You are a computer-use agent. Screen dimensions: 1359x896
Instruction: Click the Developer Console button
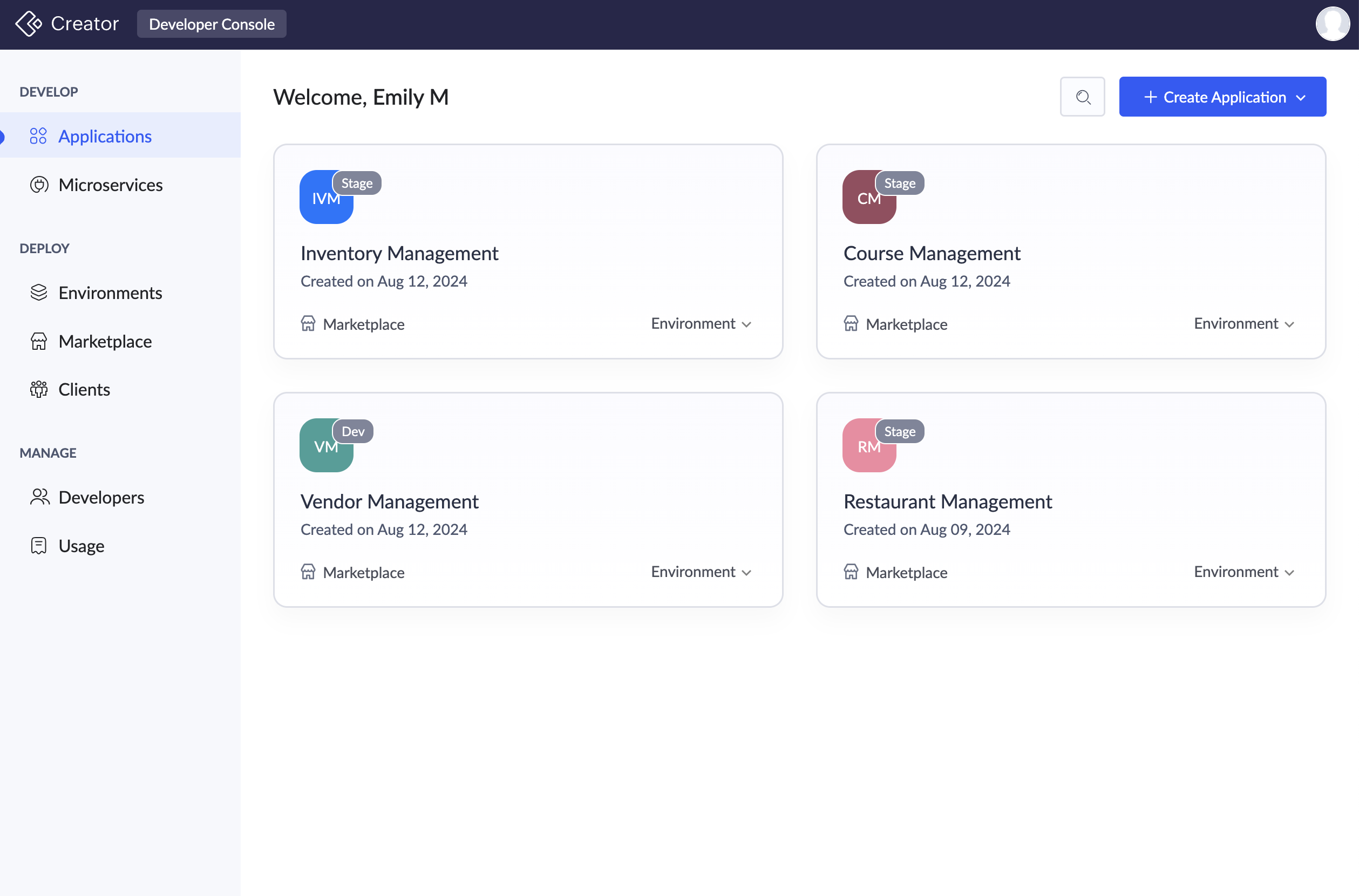(212, 24)
